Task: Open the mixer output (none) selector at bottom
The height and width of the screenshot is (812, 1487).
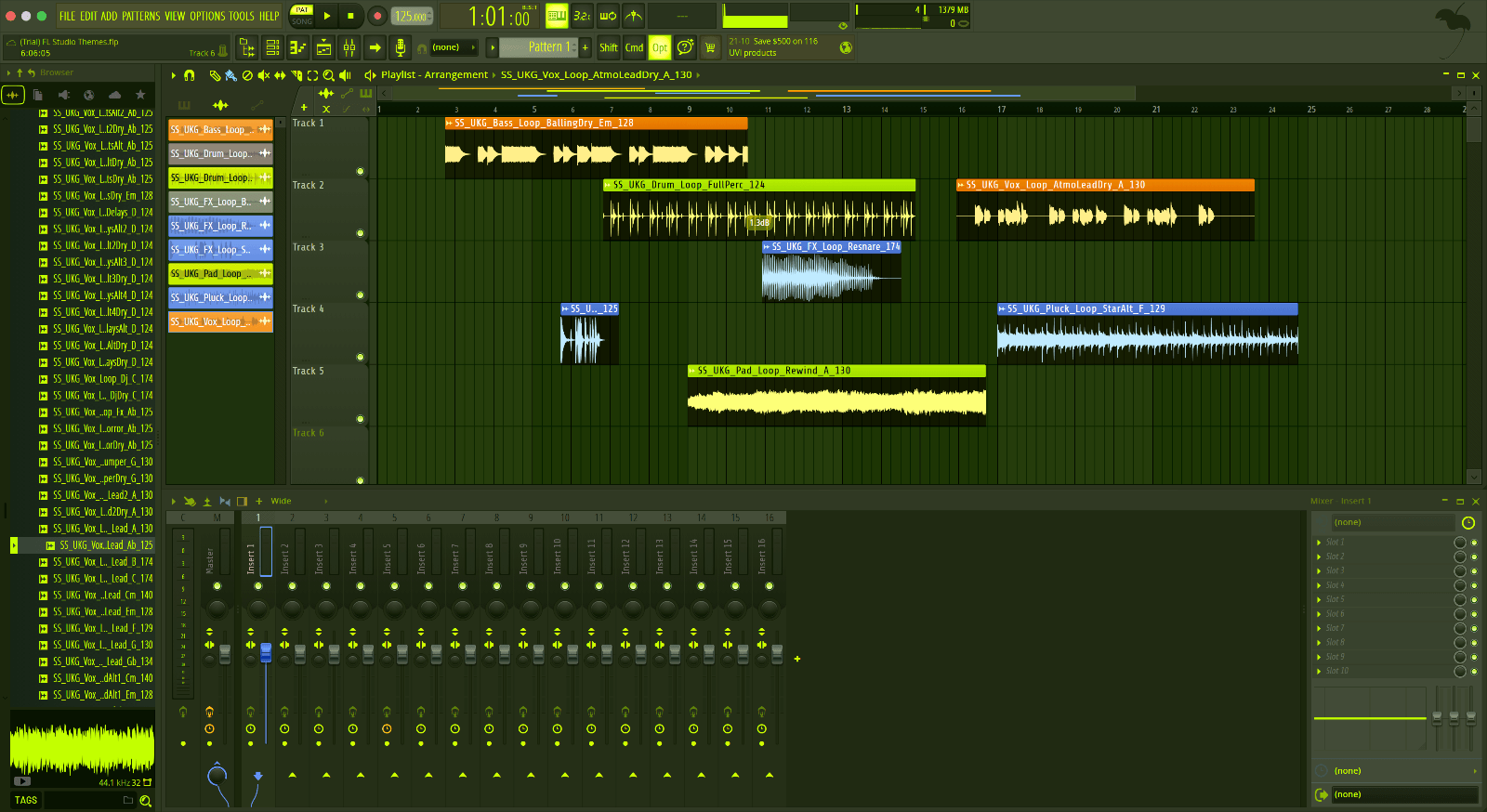Action: click(1404, 794)
